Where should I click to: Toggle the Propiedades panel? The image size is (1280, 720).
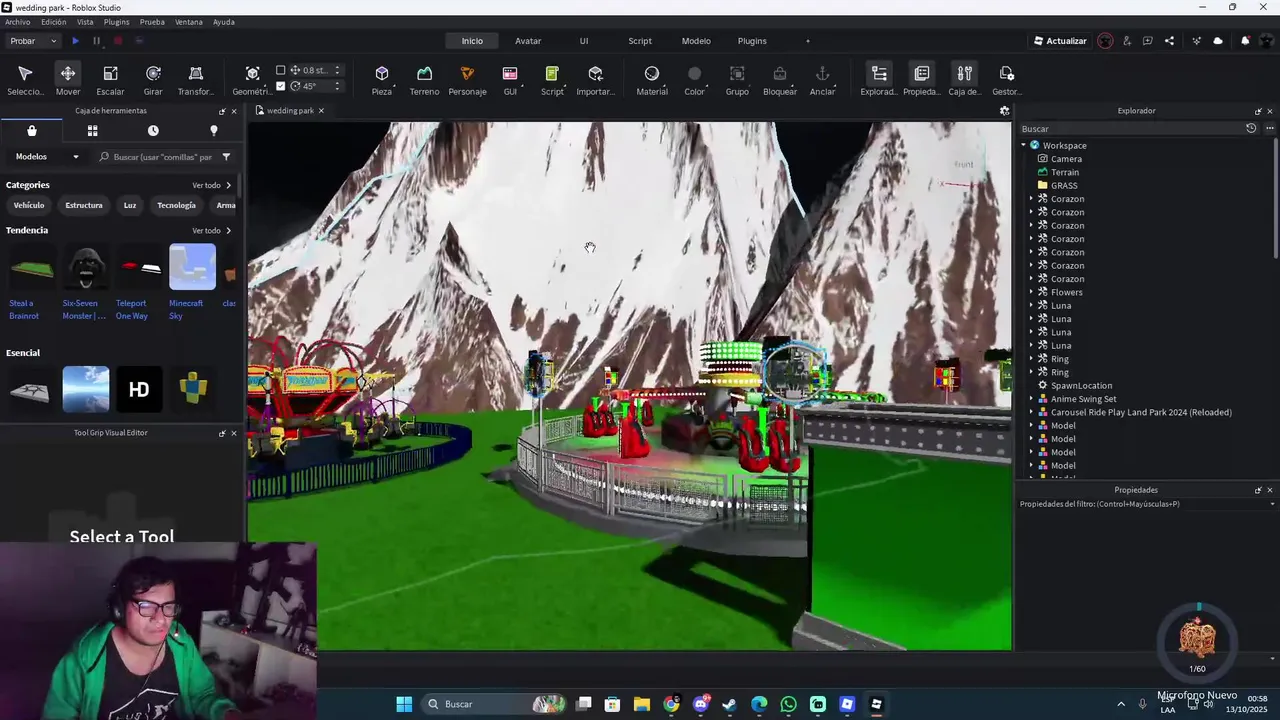point(922,80)
